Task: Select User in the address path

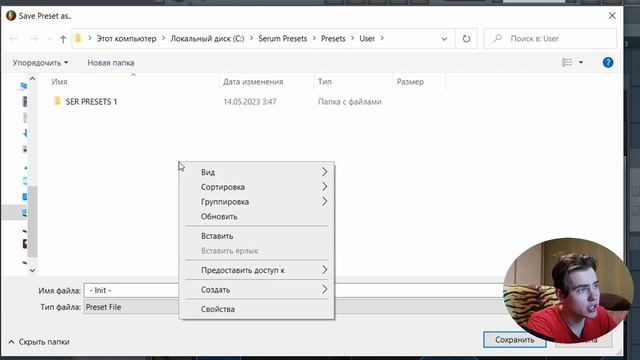Action: click(367, 39)
